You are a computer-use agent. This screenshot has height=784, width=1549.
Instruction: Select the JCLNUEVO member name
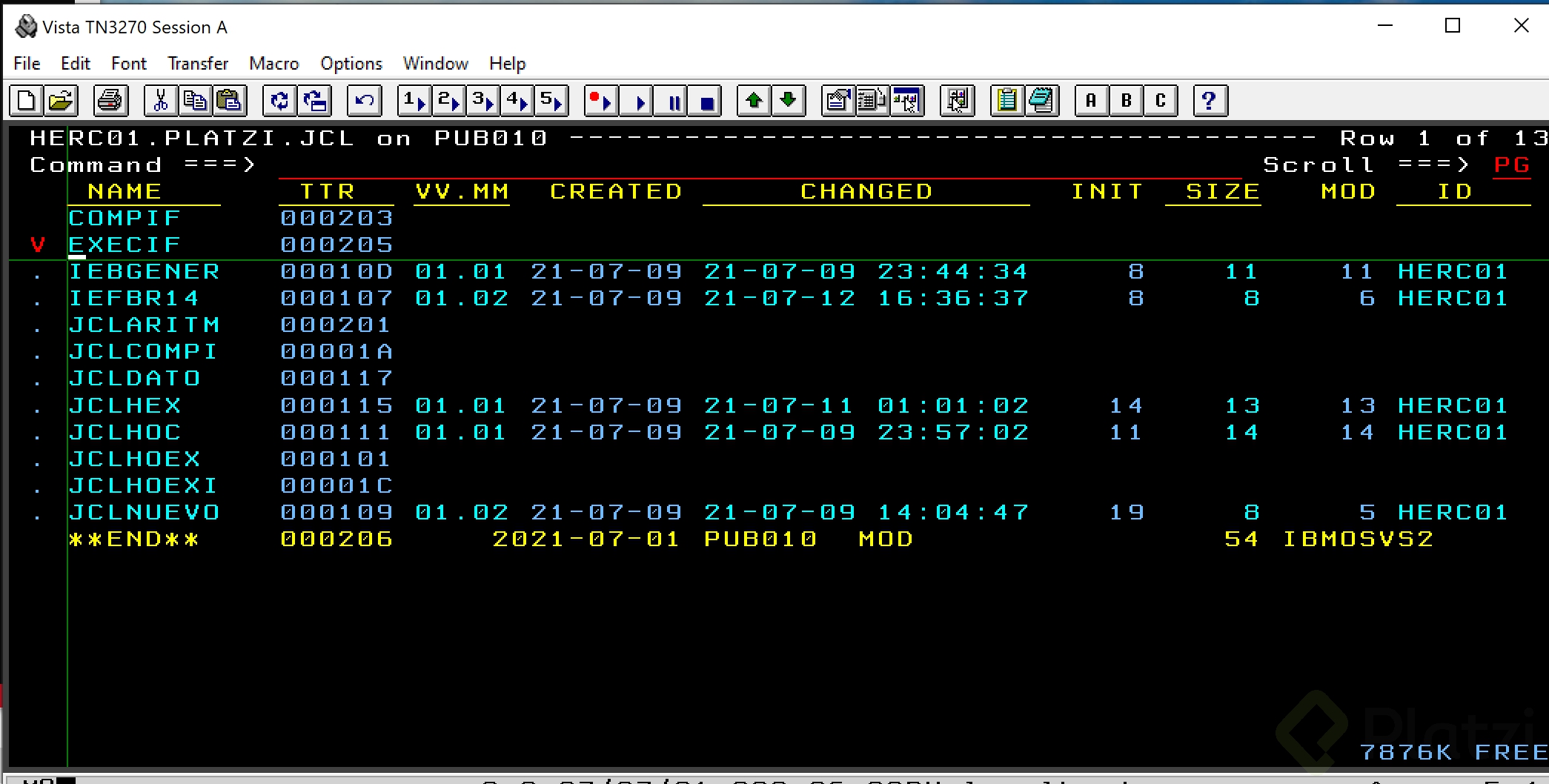click(x=144, y=512)
